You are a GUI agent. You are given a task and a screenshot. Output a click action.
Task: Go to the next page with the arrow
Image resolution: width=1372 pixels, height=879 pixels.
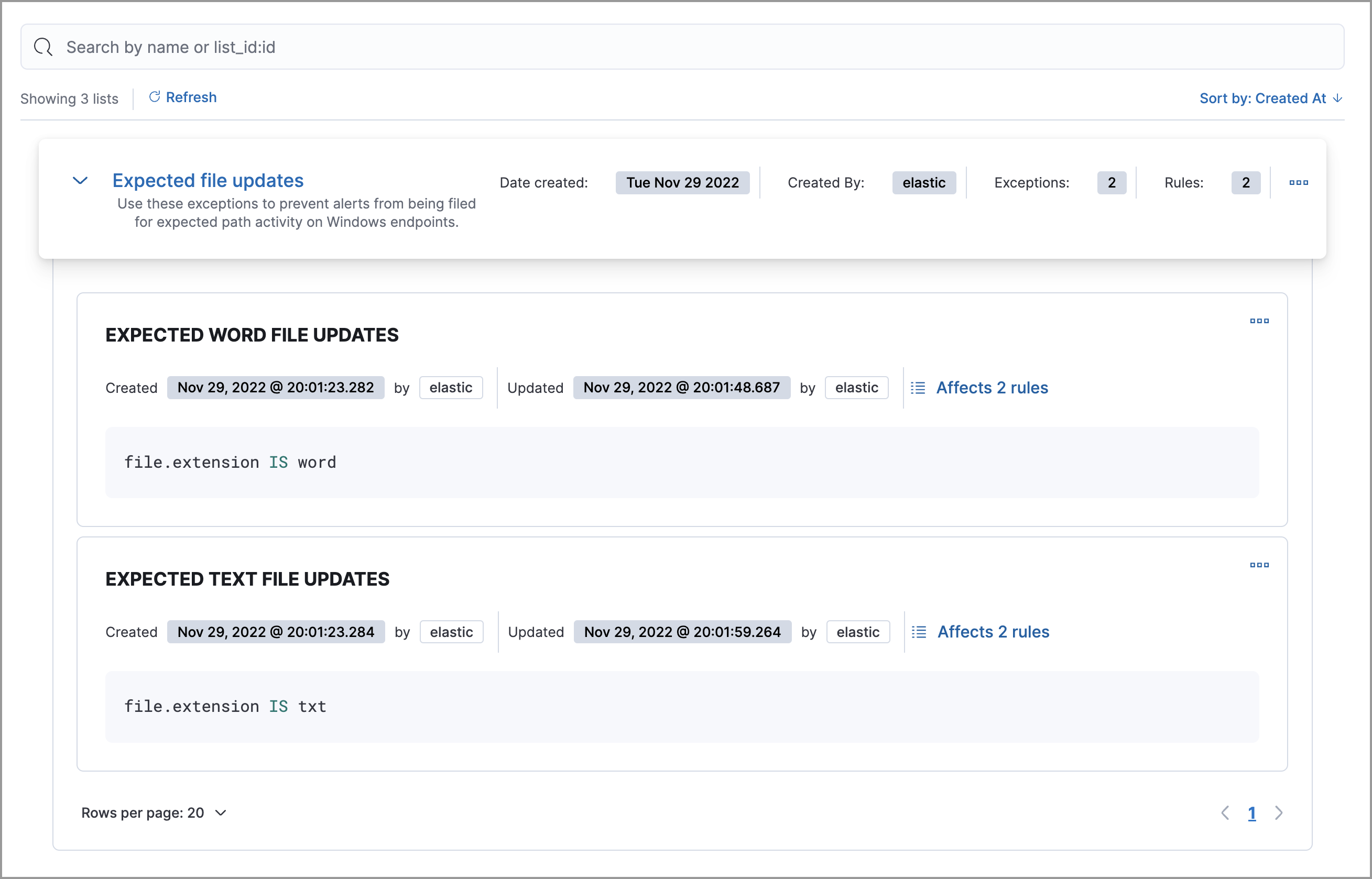click(x=1279, y=813)
